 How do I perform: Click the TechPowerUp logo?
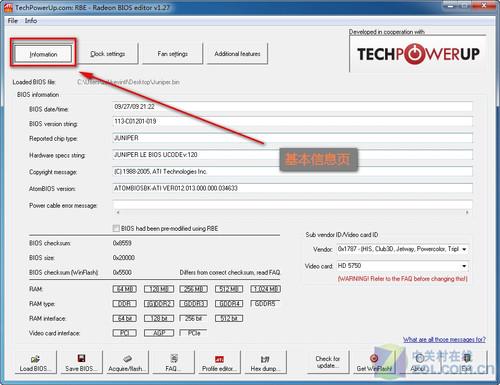[418, 54]
